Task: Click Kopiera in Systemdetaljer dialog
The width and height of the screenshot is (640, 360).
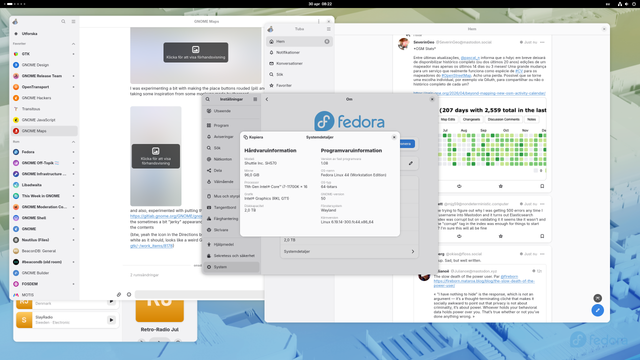Action: coord(253,138)
